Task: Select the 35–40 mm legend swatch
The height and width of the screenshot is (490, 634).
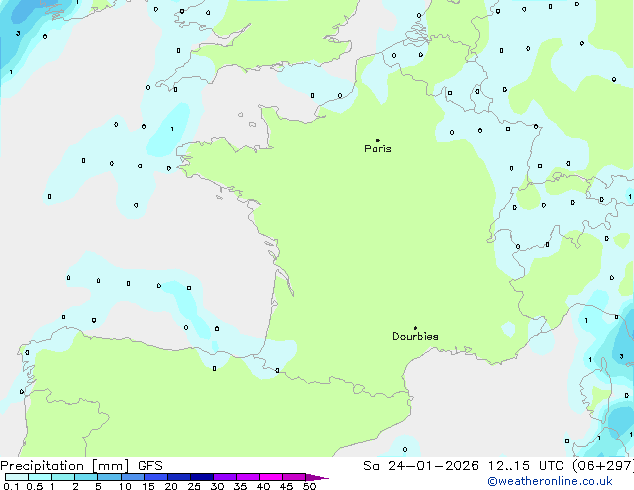Action: [x=247, y=477]
